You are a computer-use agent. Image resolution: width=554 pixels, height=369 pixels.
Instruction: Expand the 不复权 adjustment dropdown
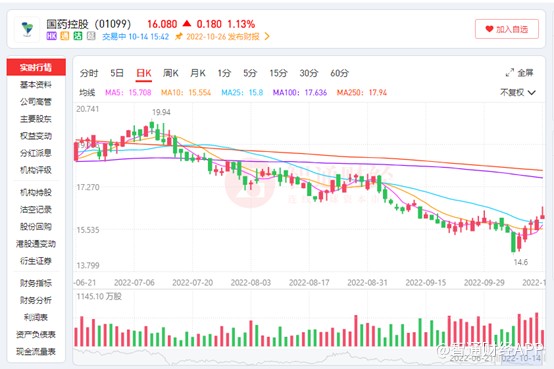click(518, 93)
